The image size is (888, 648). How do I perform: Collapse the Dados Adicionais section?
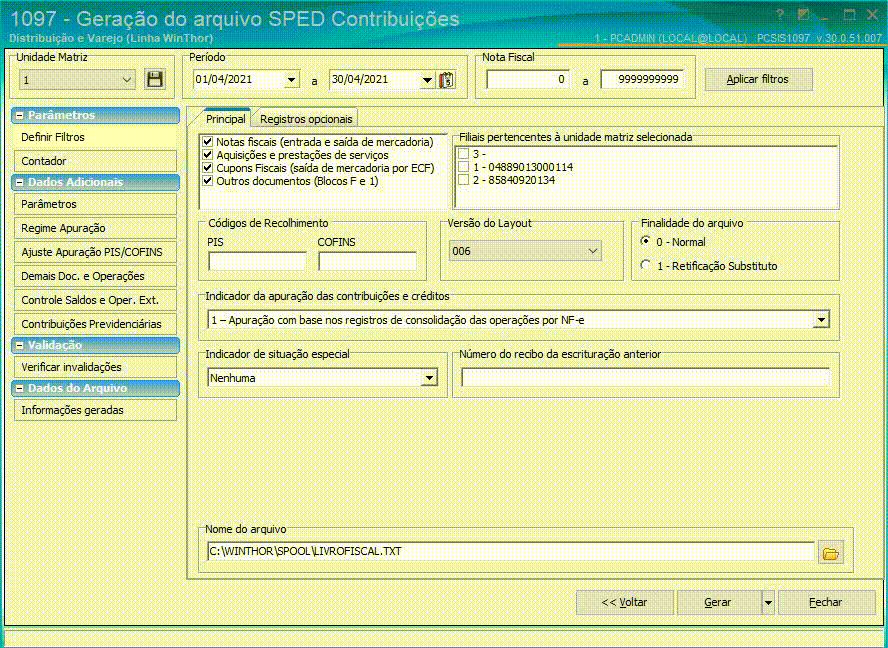19,182
